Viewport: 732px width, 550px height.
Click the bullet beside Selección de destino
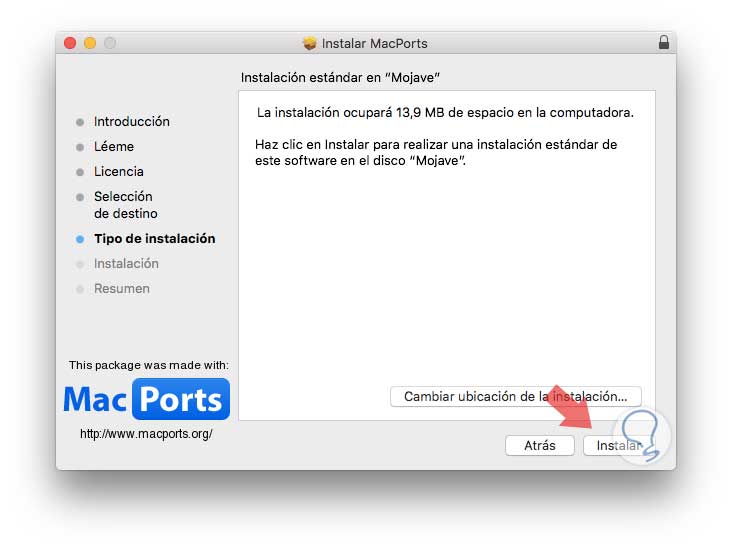pos(80,197)
